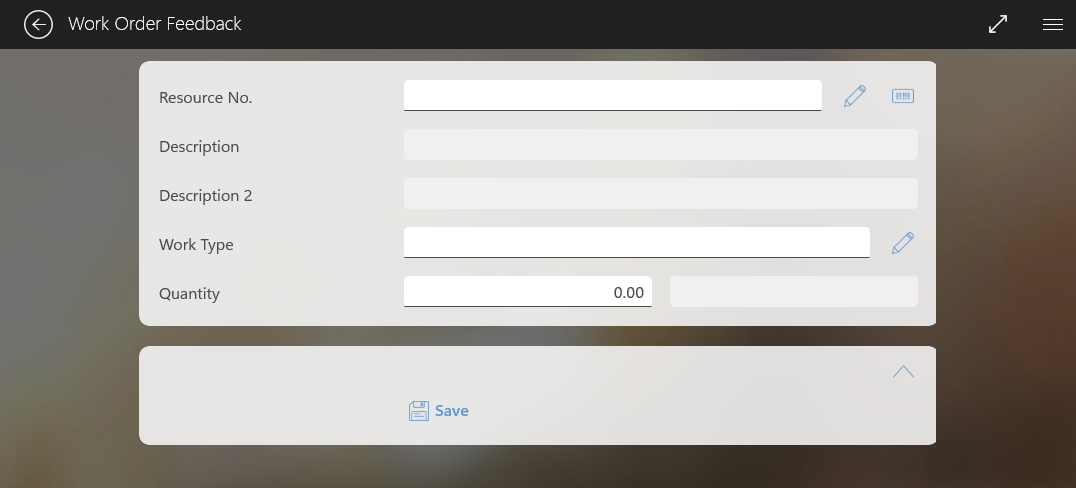Click the Work Order Feedback page title
The image size is (1076, 488).
point(155,23)
